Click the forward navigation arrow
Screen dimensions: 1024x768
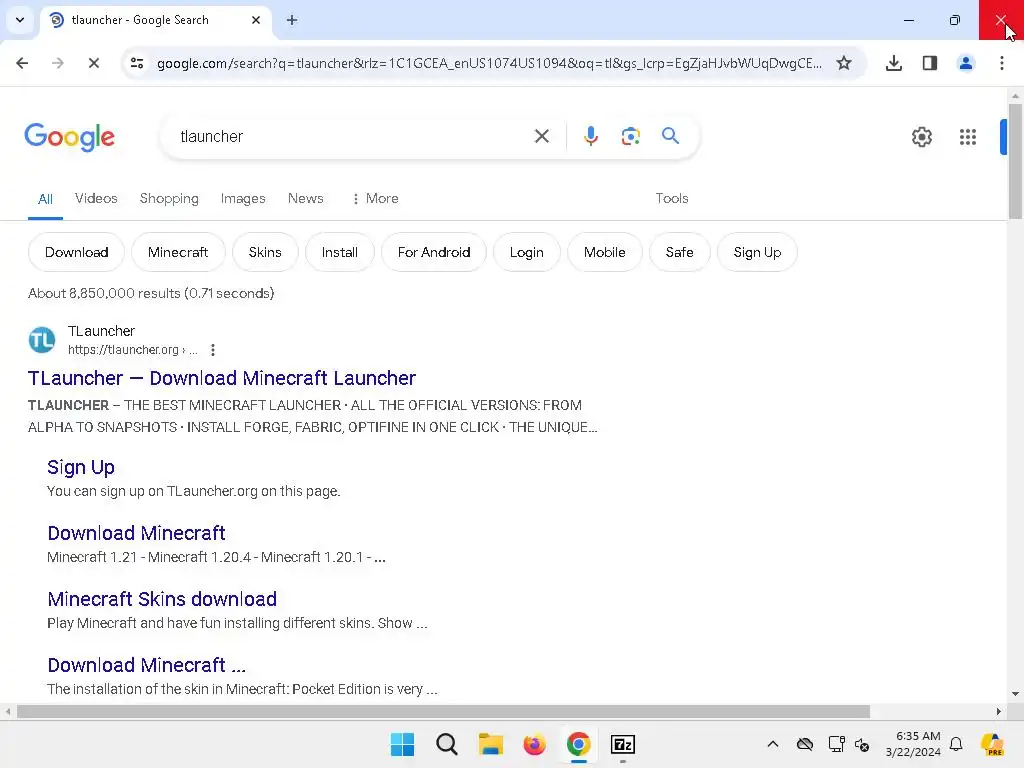(57, 63)
